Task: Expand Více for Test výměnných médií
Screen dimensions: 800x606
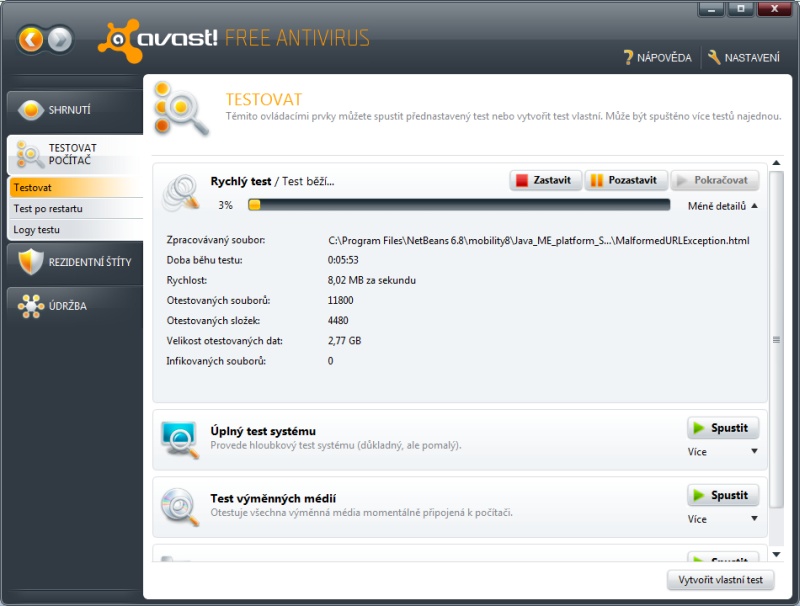Action: click(722, 519)
